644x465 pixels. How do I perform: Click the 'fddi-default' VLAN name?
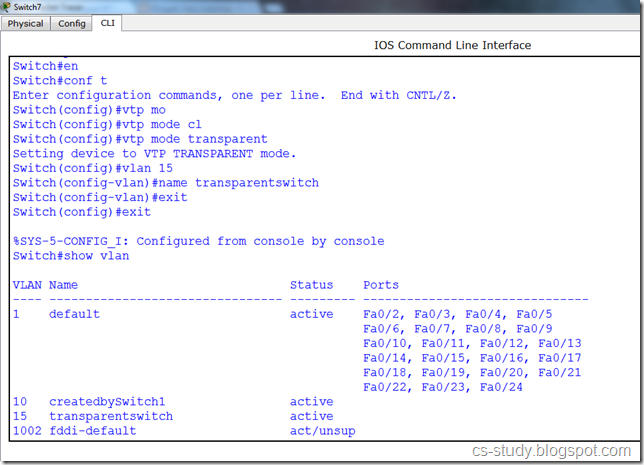[92, 430]
